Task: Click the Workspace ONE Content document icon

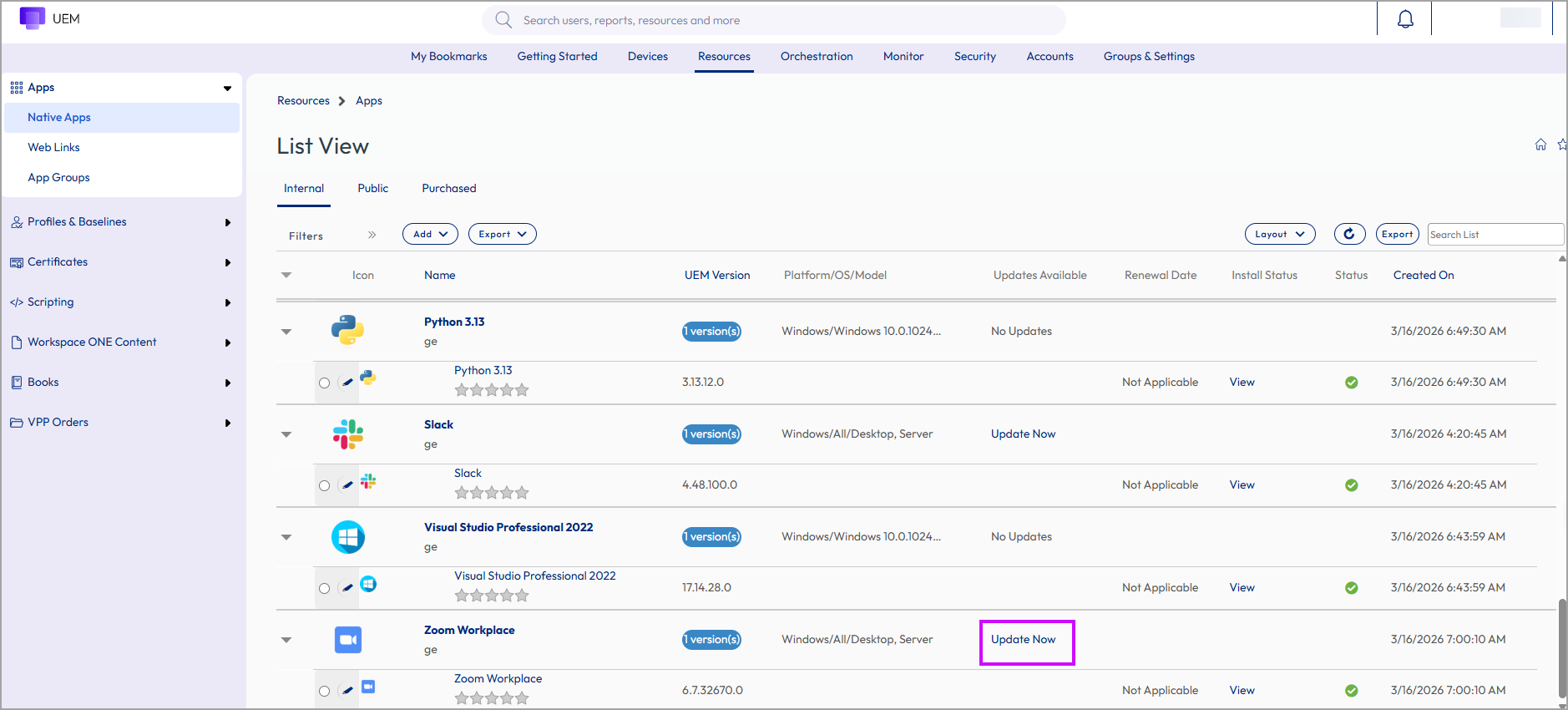Action: pos(17,342)
